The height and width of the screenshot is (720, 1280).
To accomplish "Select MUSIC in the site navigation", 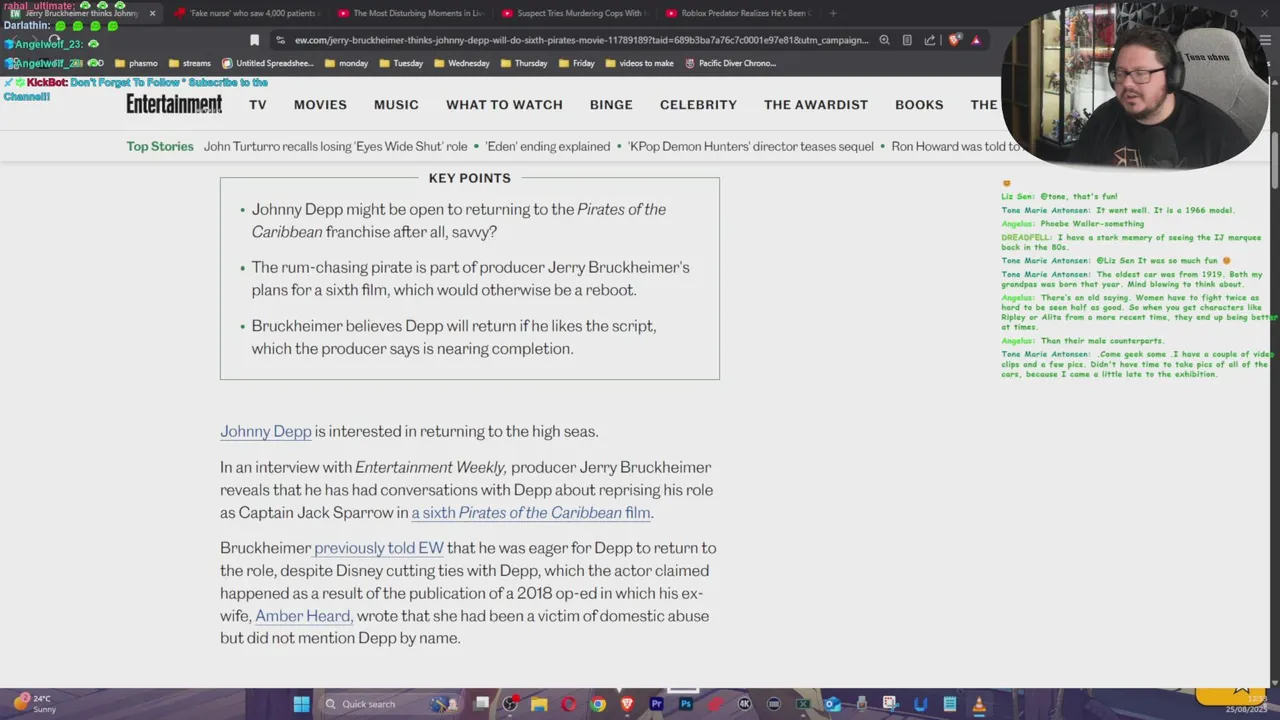I will click(x=396, y=105).
